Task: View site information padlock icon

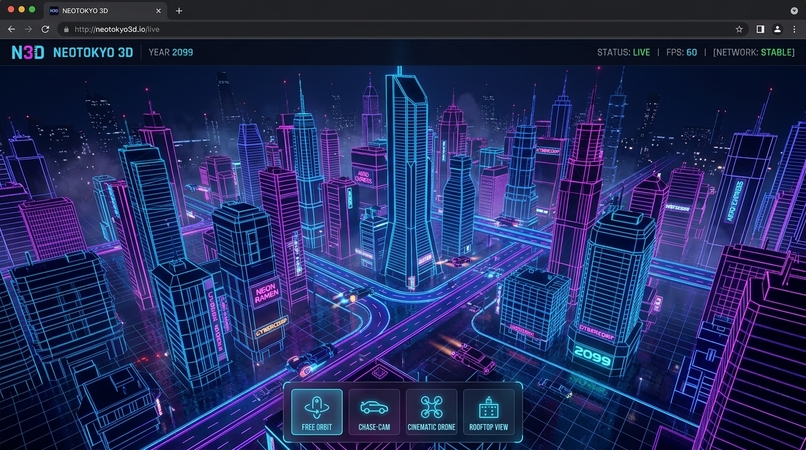Action: [66, 29]
